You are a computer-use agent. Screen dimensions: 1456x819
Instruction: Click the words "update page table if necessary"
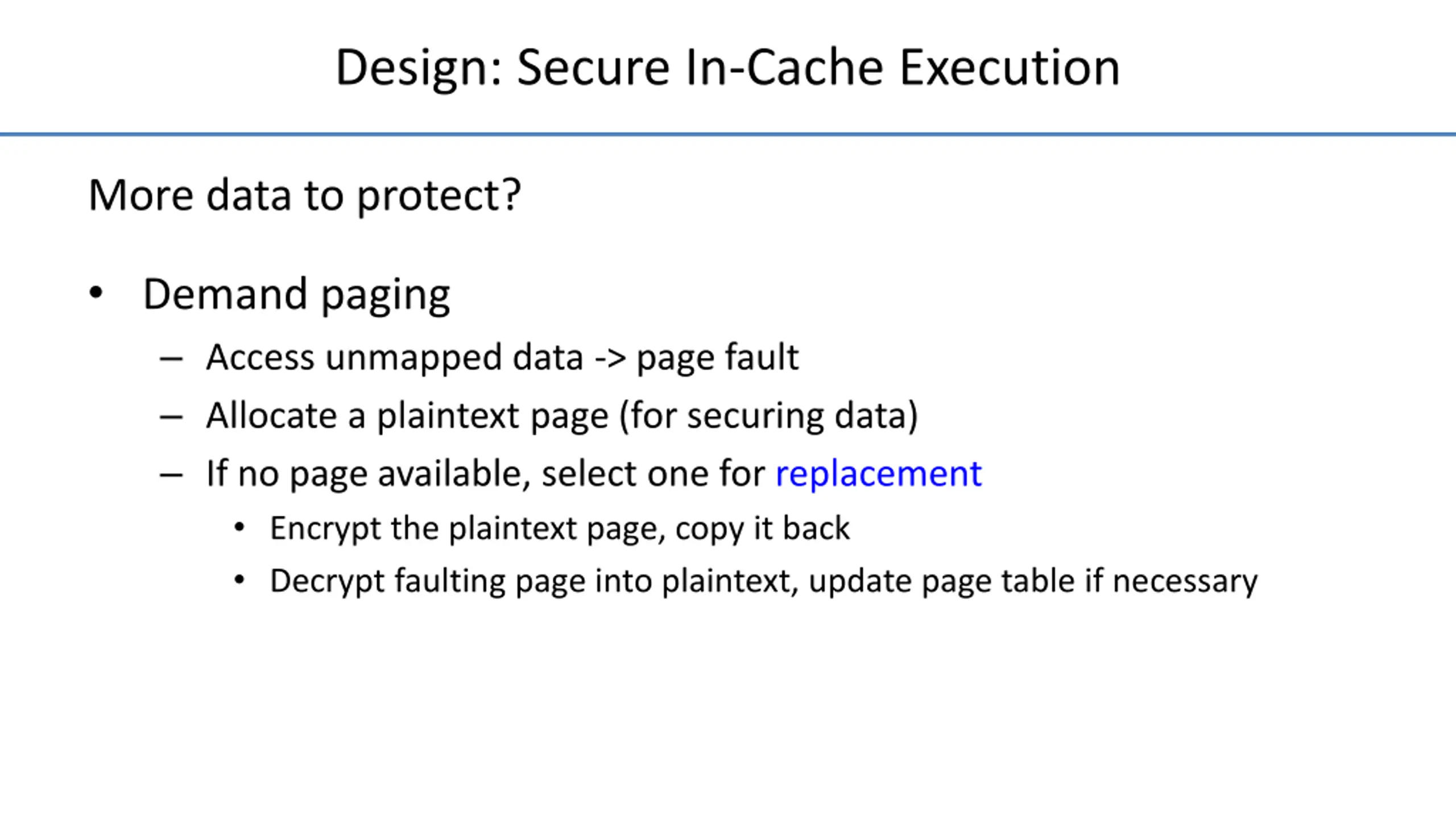click(1033, 581)
